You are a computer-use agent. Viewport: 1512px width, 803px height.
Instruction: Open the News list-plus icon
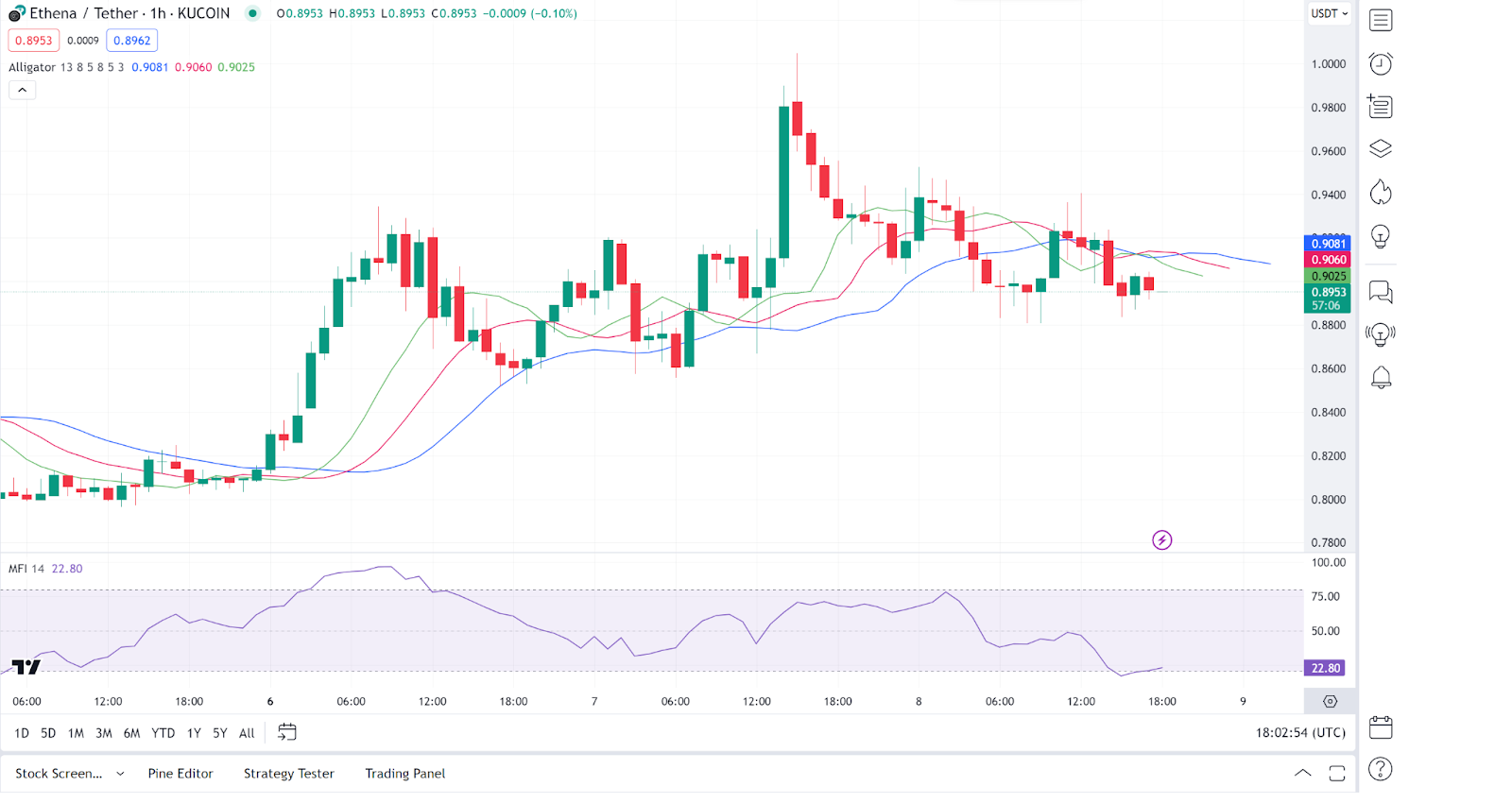click(x=1381, y=106)
